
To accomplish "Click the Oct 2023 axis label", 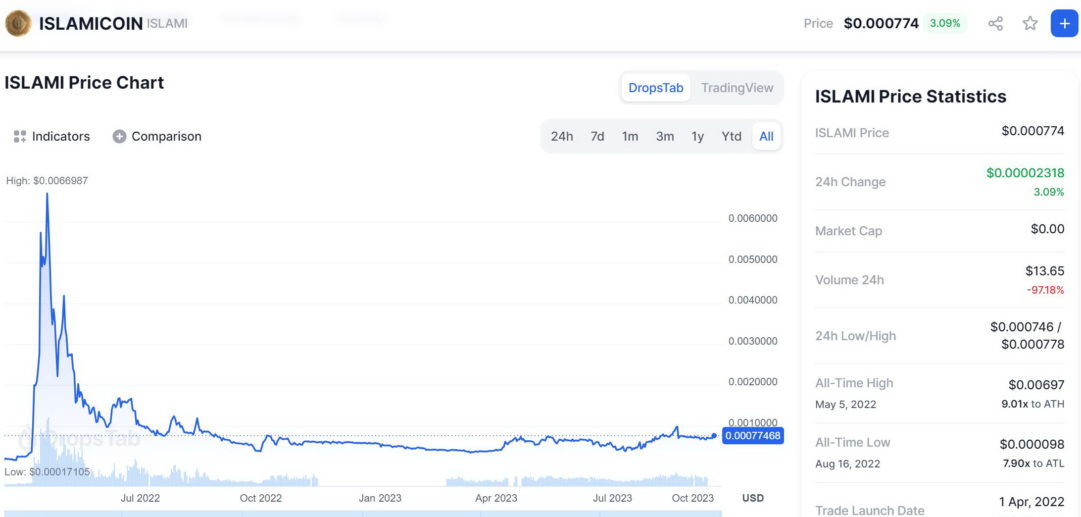I will pos(694,498).
